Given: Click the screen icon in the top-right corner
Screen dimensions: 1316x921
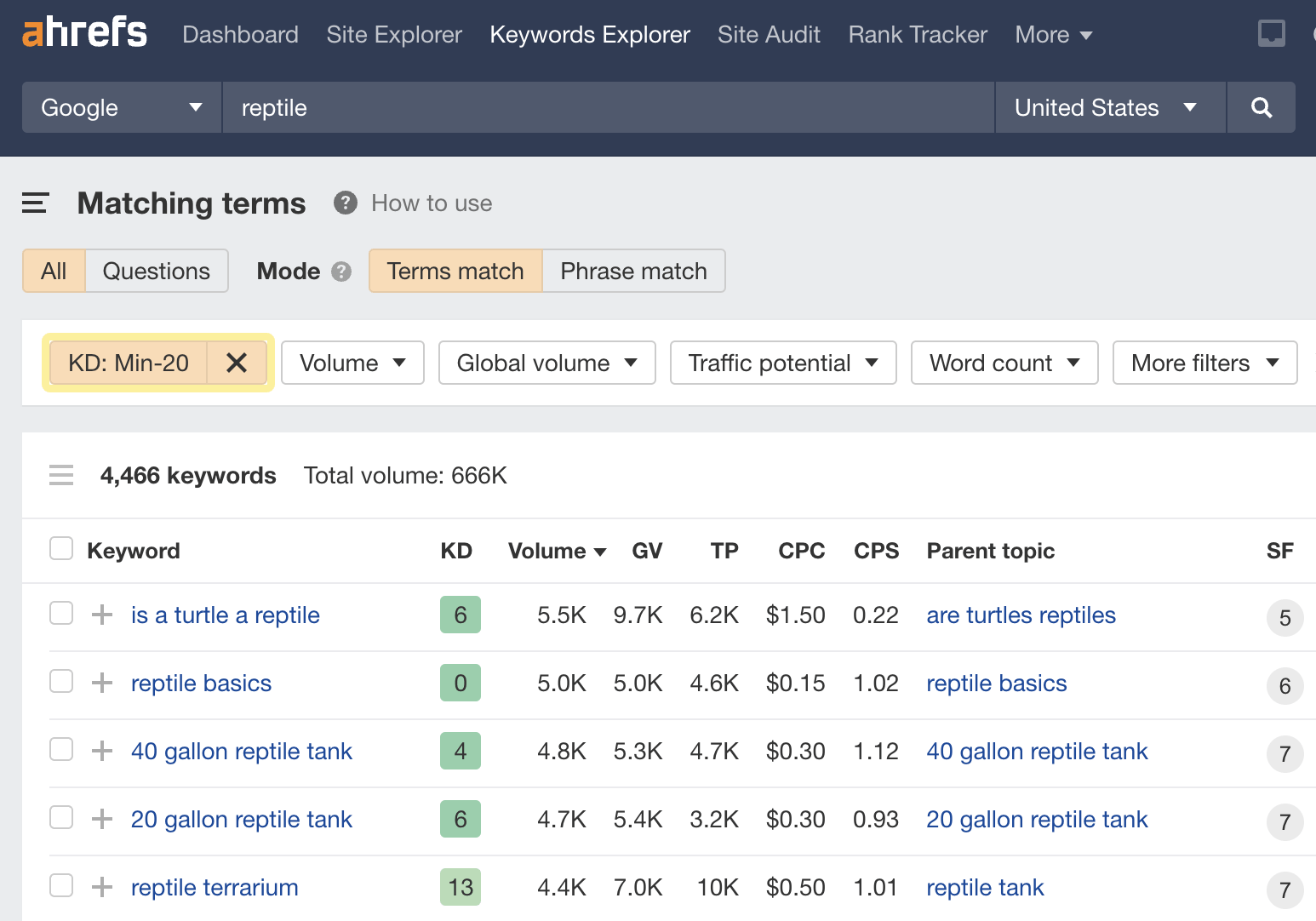Looking at the screenshot, I should tap(1272, 32).
